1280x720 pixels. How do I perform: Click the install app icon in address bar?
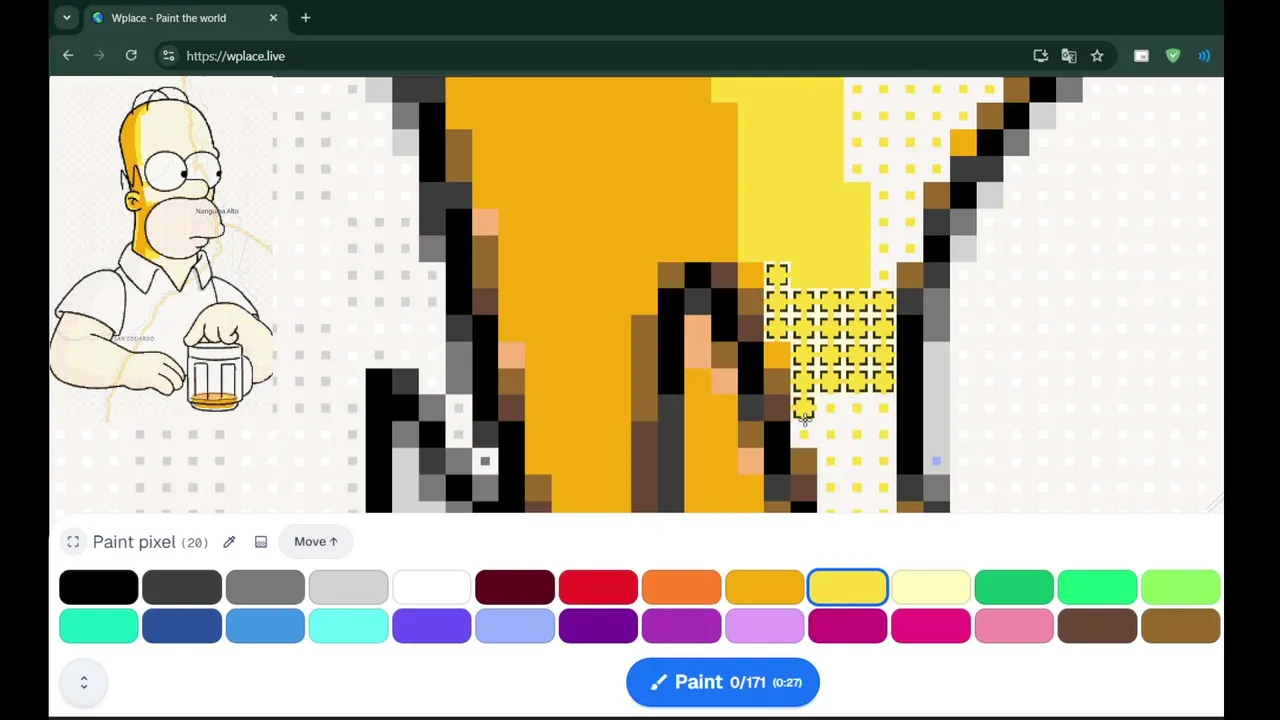pos(1040,56)
